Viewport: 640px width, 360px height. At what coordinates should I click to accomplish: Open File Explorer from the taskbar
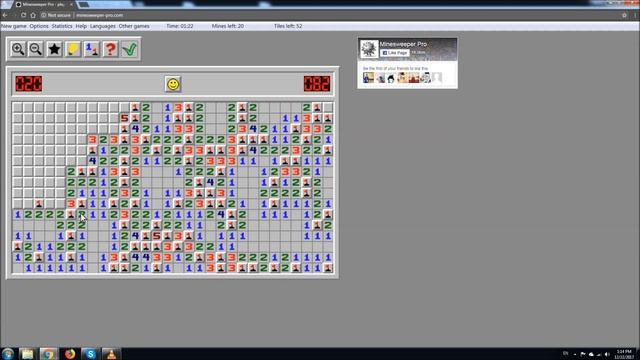coord(27,353)
